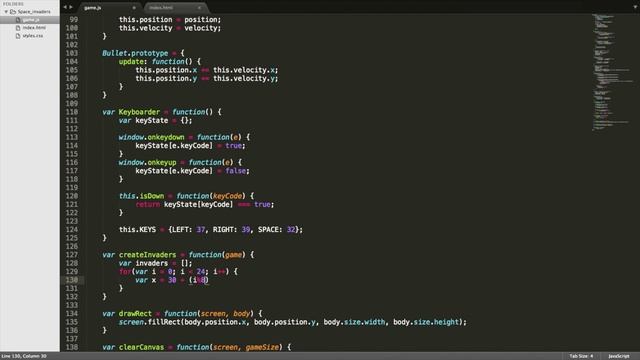Click the number 24 on line 129
Image resolution: width=640 pixels, height=360 pixels.
(201, 271)
